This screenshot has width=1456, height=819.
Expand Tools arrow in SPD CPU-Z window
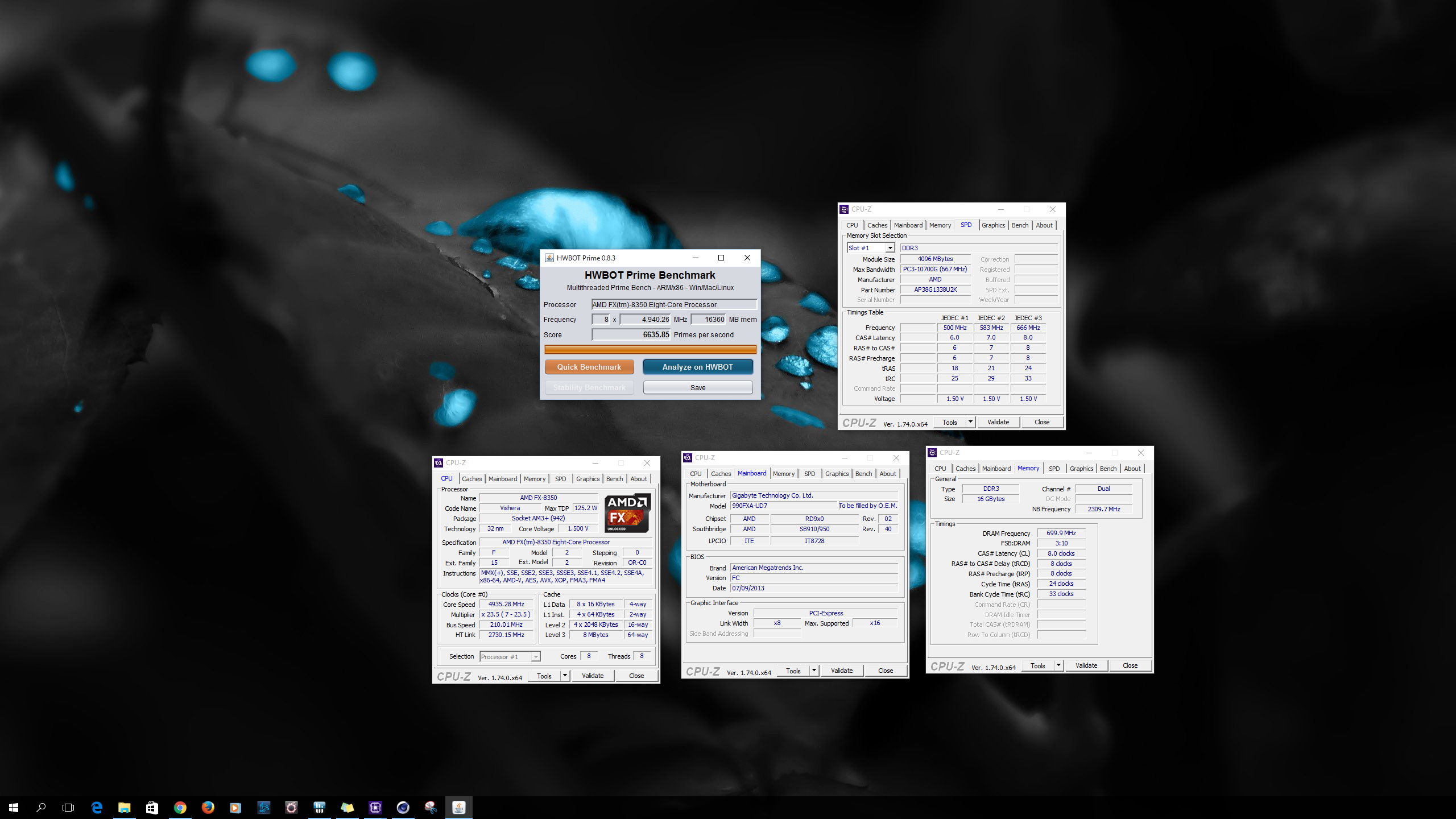point(970,422)
